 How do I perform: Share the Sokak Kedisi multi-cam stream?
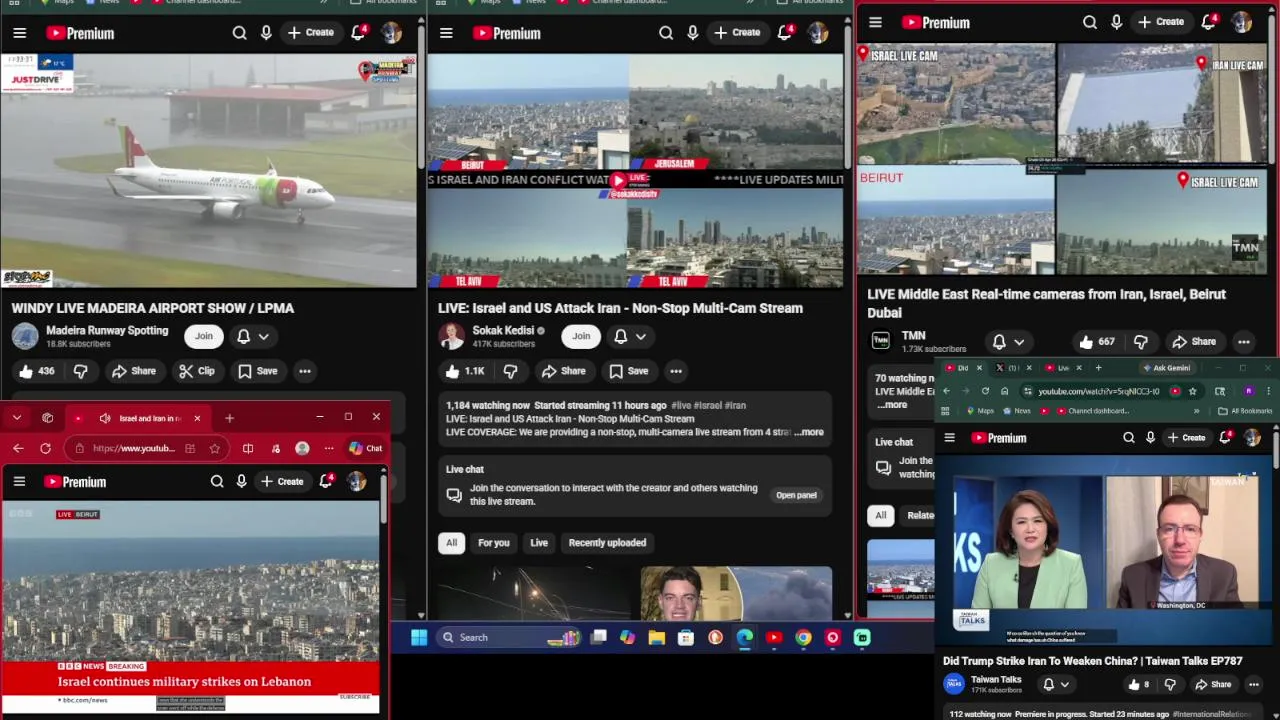pyautogui.click(x=564, y=371)
